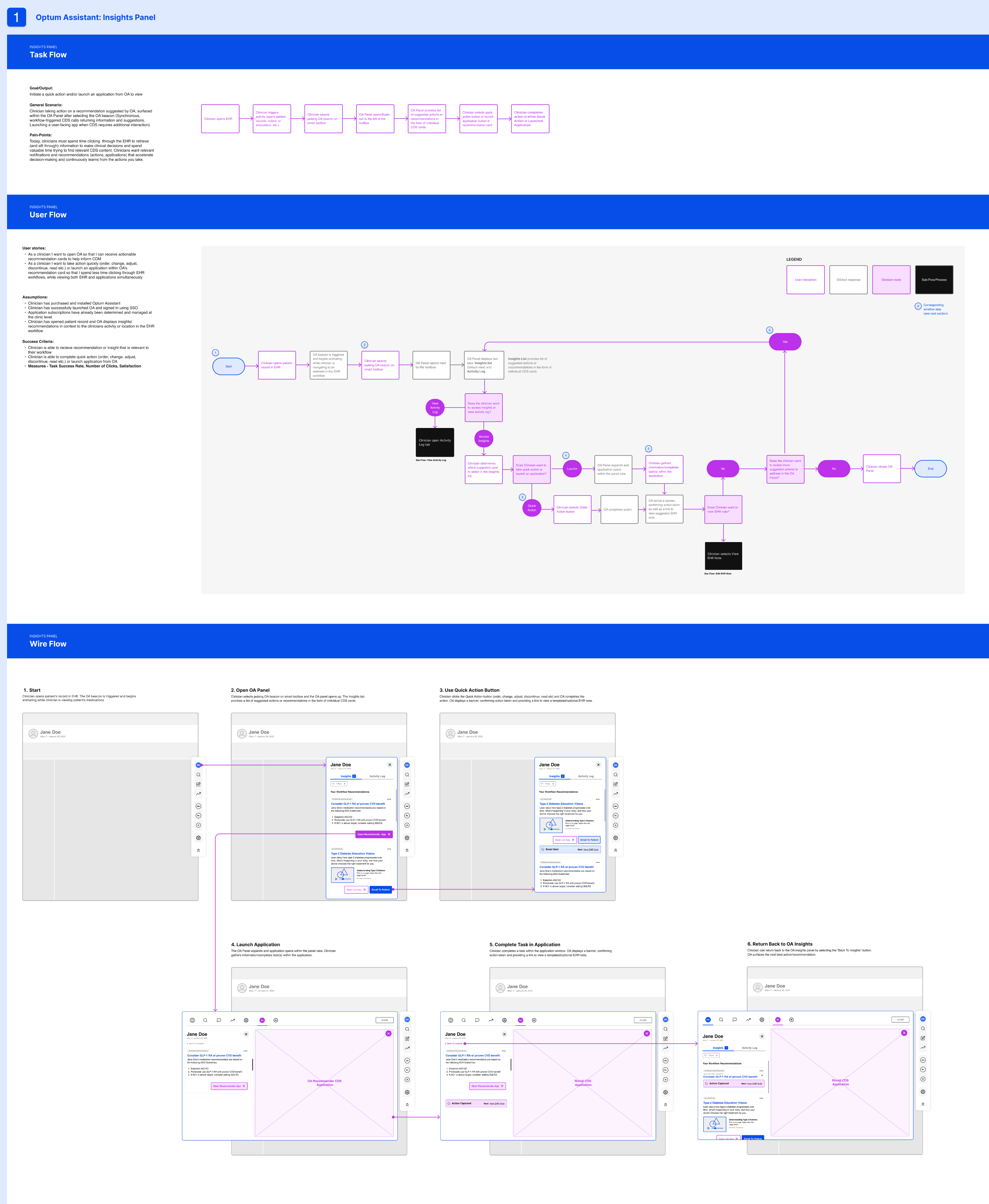This screenshot has width=989, height=1204.
Task: Click trend arrow icon in step 4 top toolbar
Action: (x=232, y=1020)
